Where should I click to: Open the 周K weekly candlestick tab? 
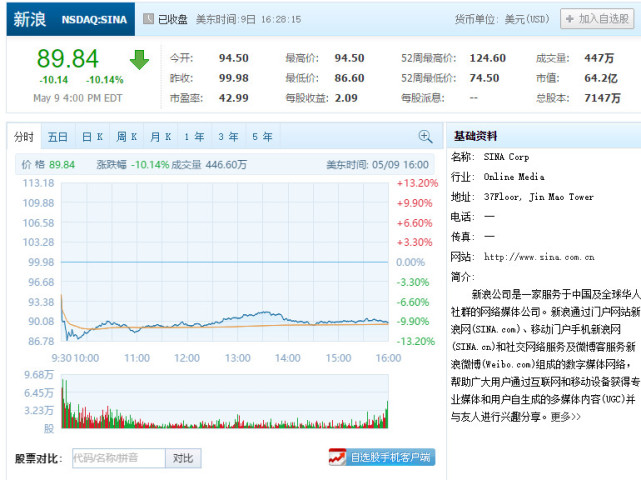coord(126,137)
